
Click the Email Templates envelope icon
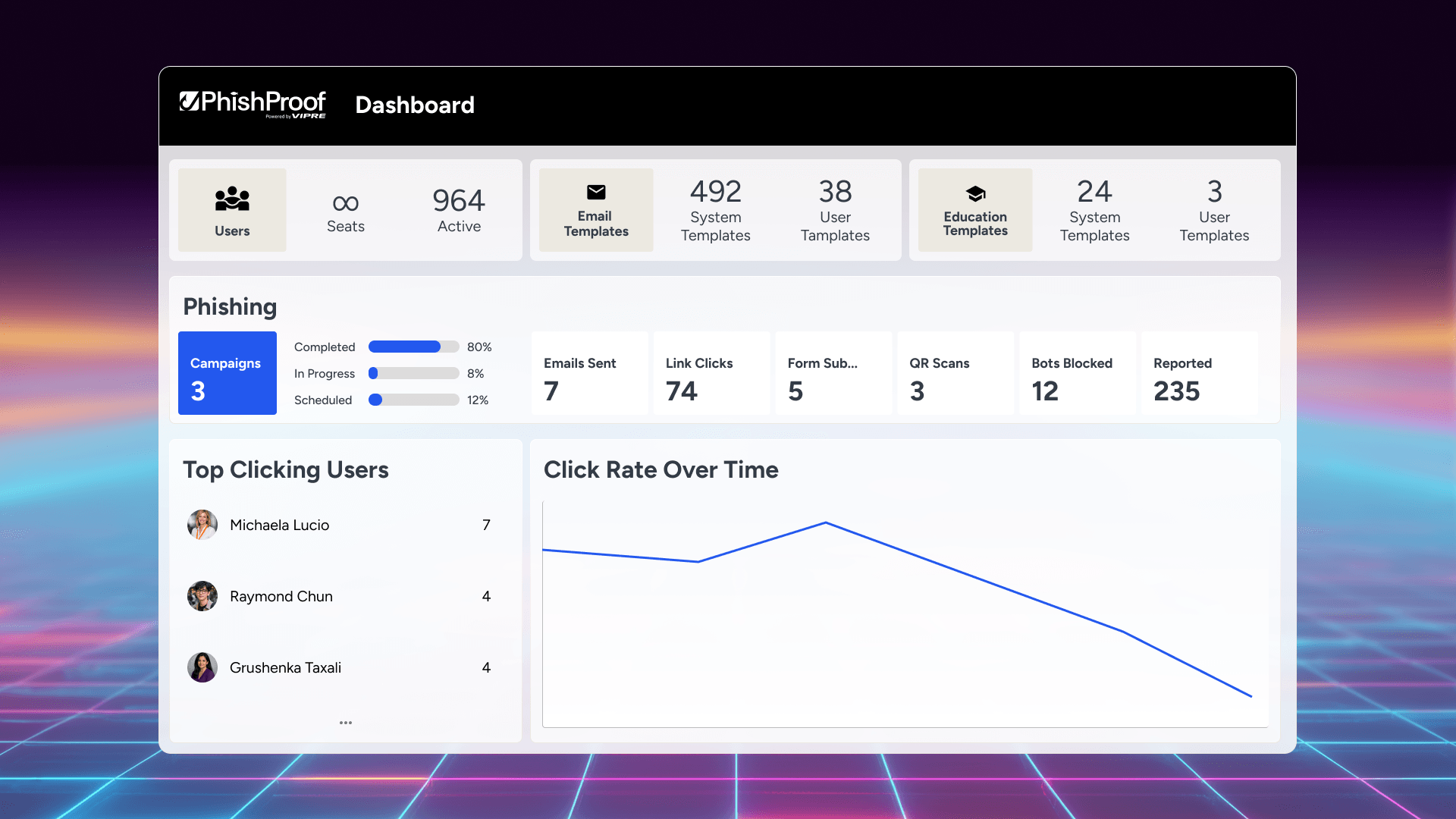coord(596,193)
